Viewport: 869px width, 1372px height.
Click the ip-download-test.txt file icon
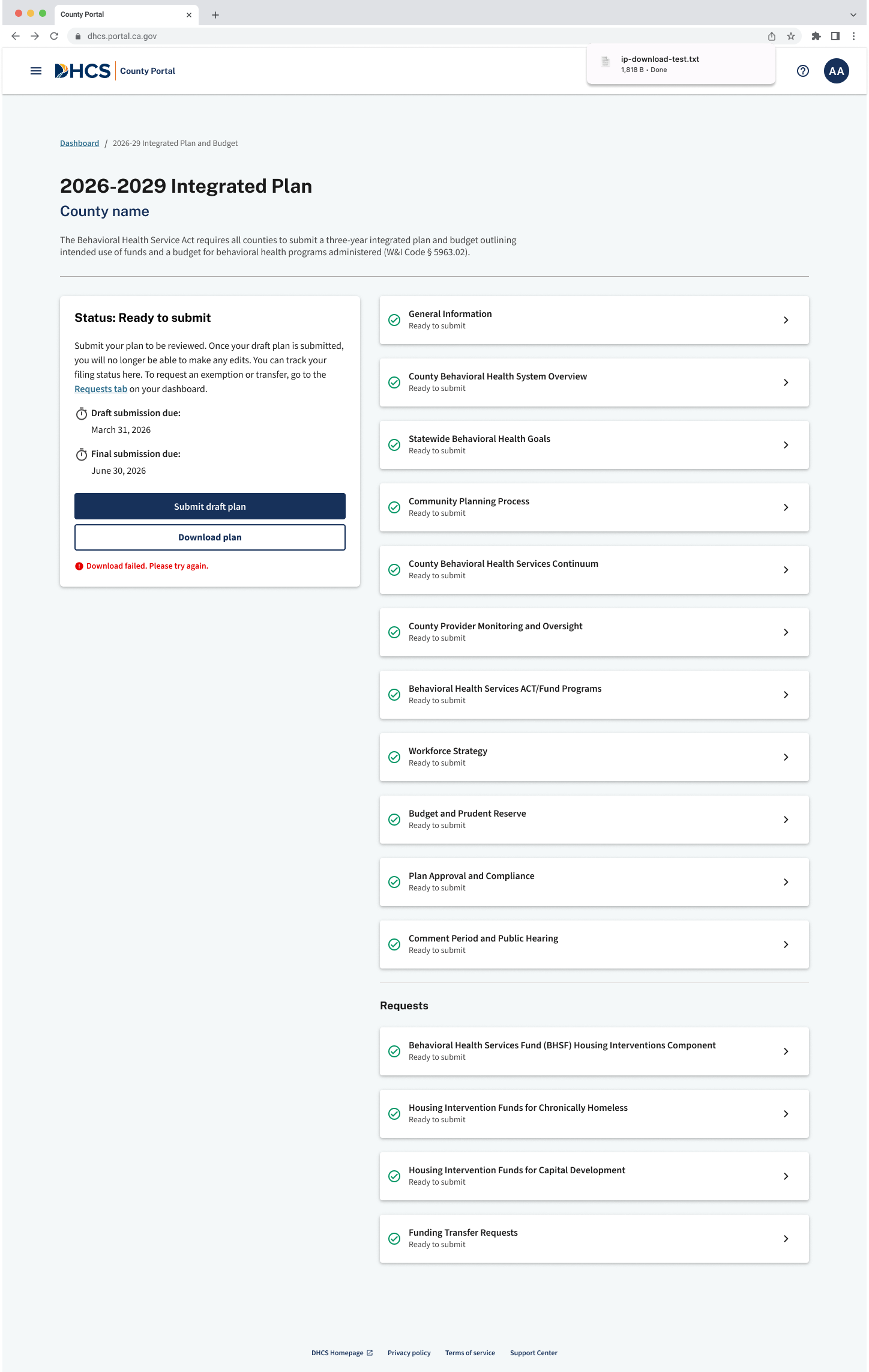pyautogui.click(x=606, y=61)
